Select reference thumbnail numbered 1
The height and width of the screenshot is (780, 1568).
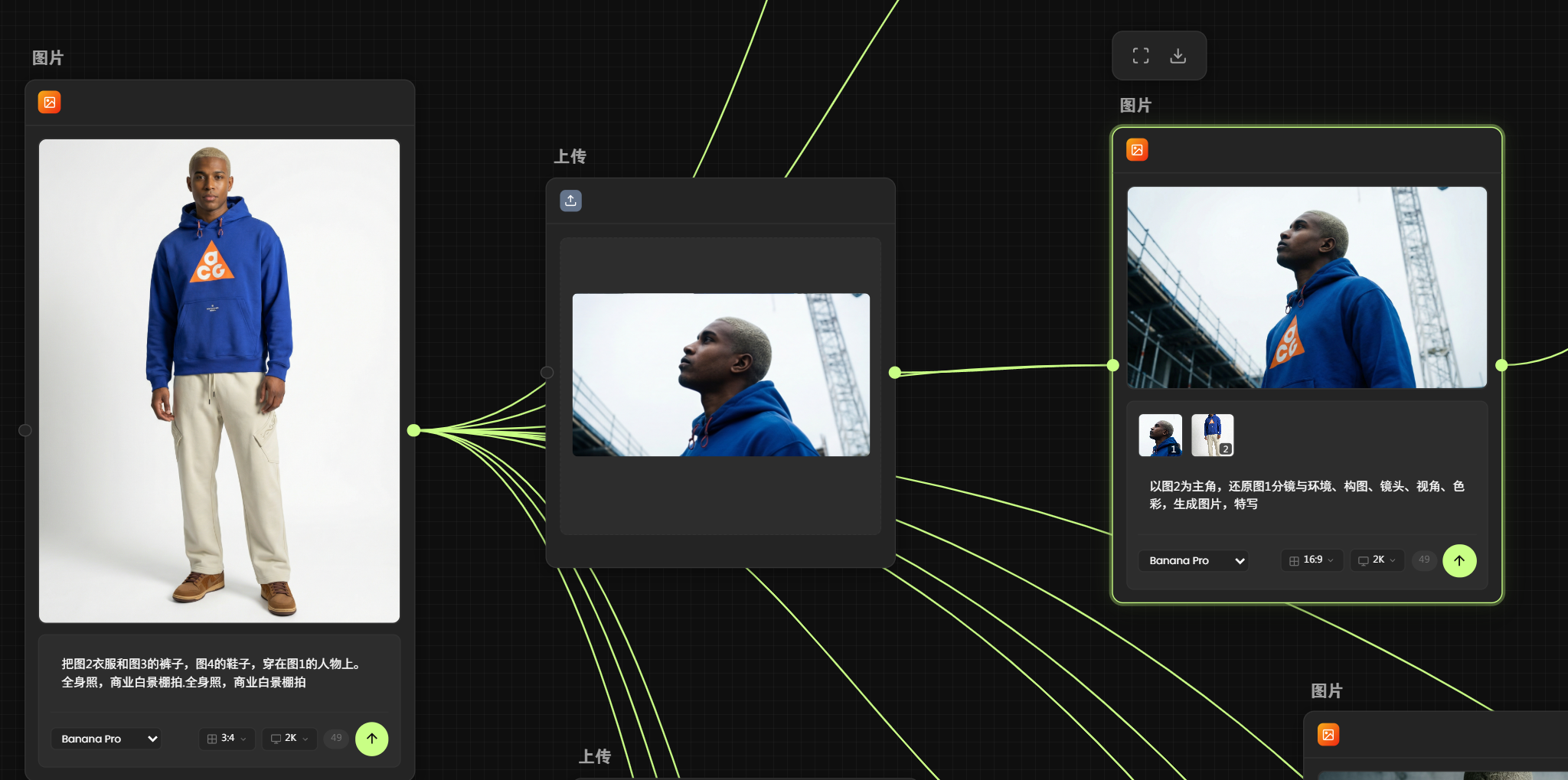(1160, 435)
